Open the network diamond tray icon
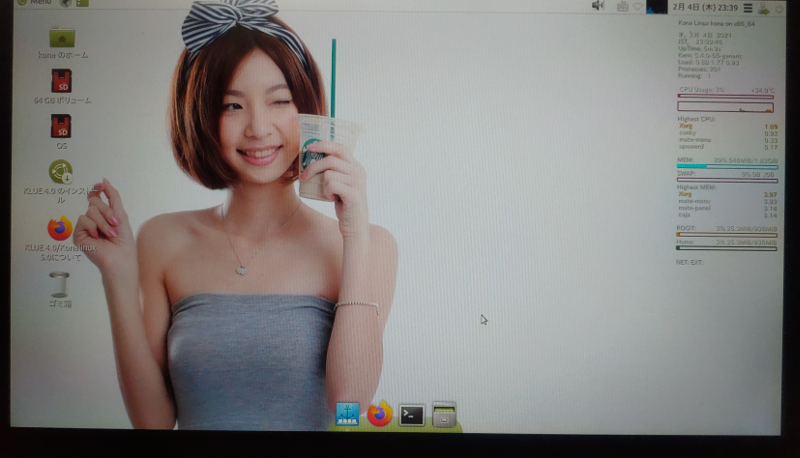This screenshot has width=800, height=458. (638, 7)
